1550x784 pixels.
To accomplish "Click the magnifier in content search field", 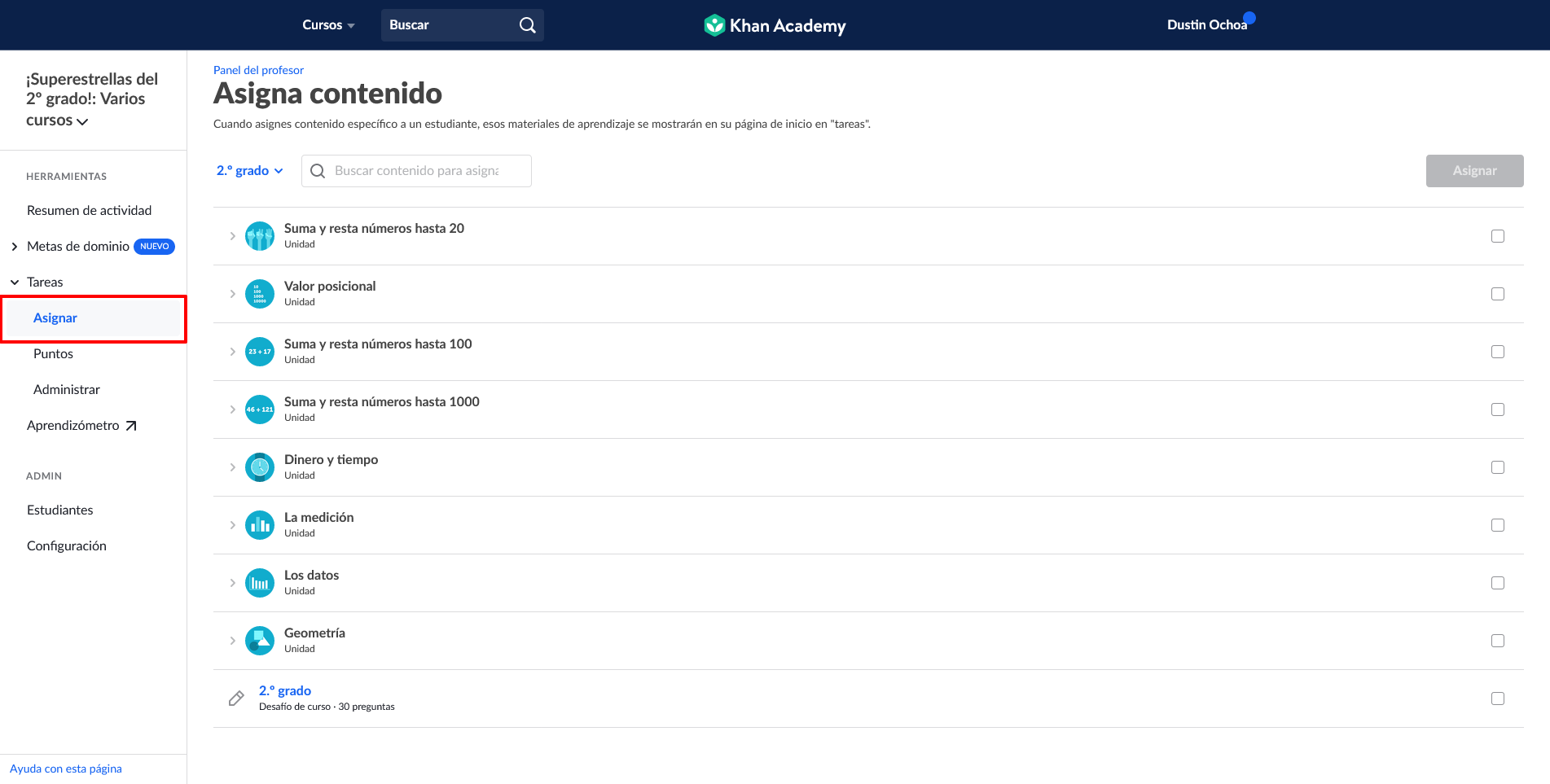I will pyautogui.click(x=318, y=171).
